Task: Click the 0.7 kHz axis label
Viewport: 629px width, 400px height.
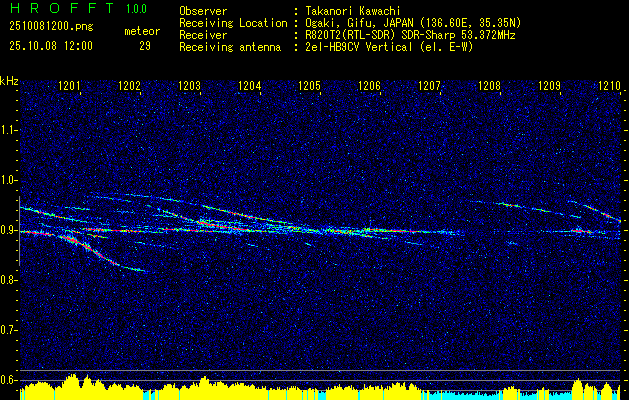Action: point(8,330)
